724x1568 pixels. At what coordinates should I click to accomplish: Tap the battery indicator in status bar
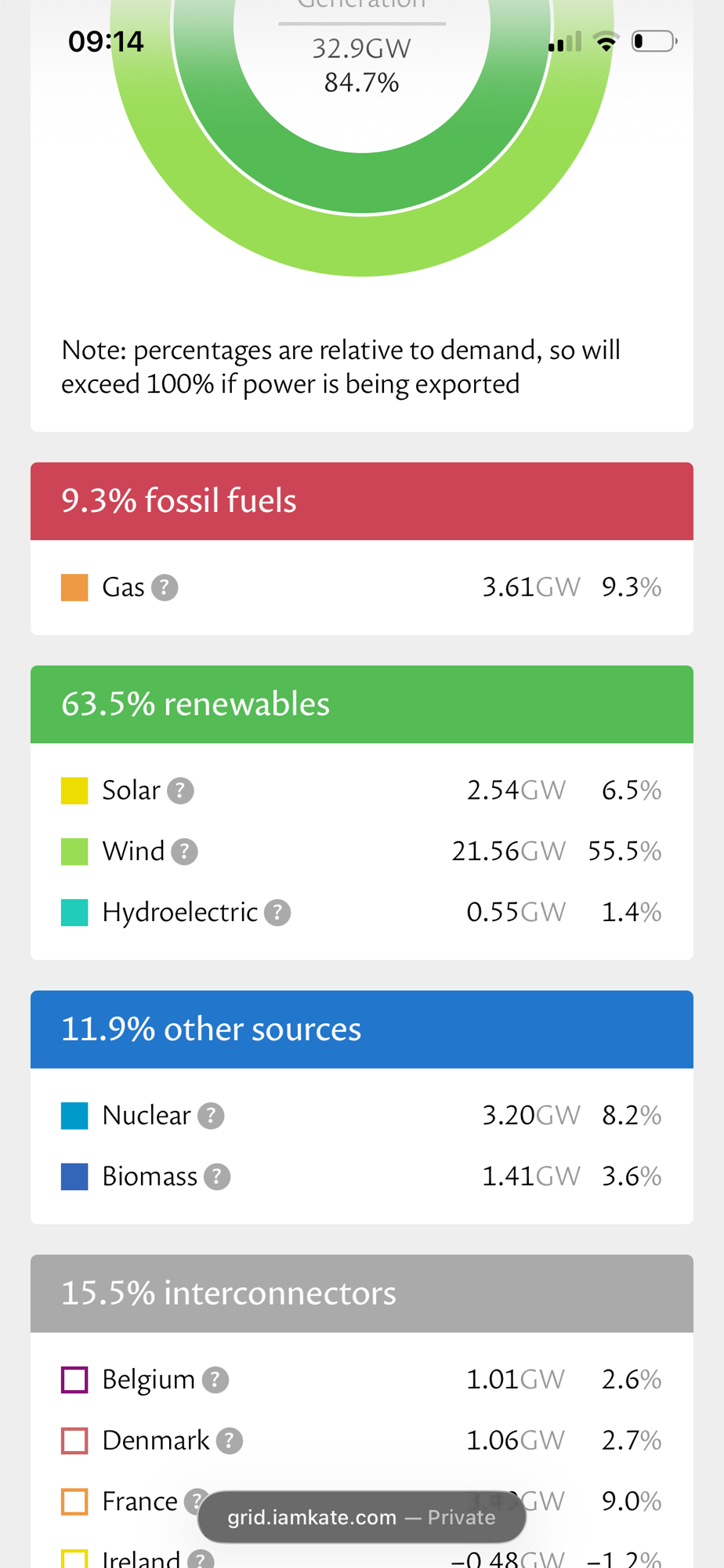(x=653, y=41)
